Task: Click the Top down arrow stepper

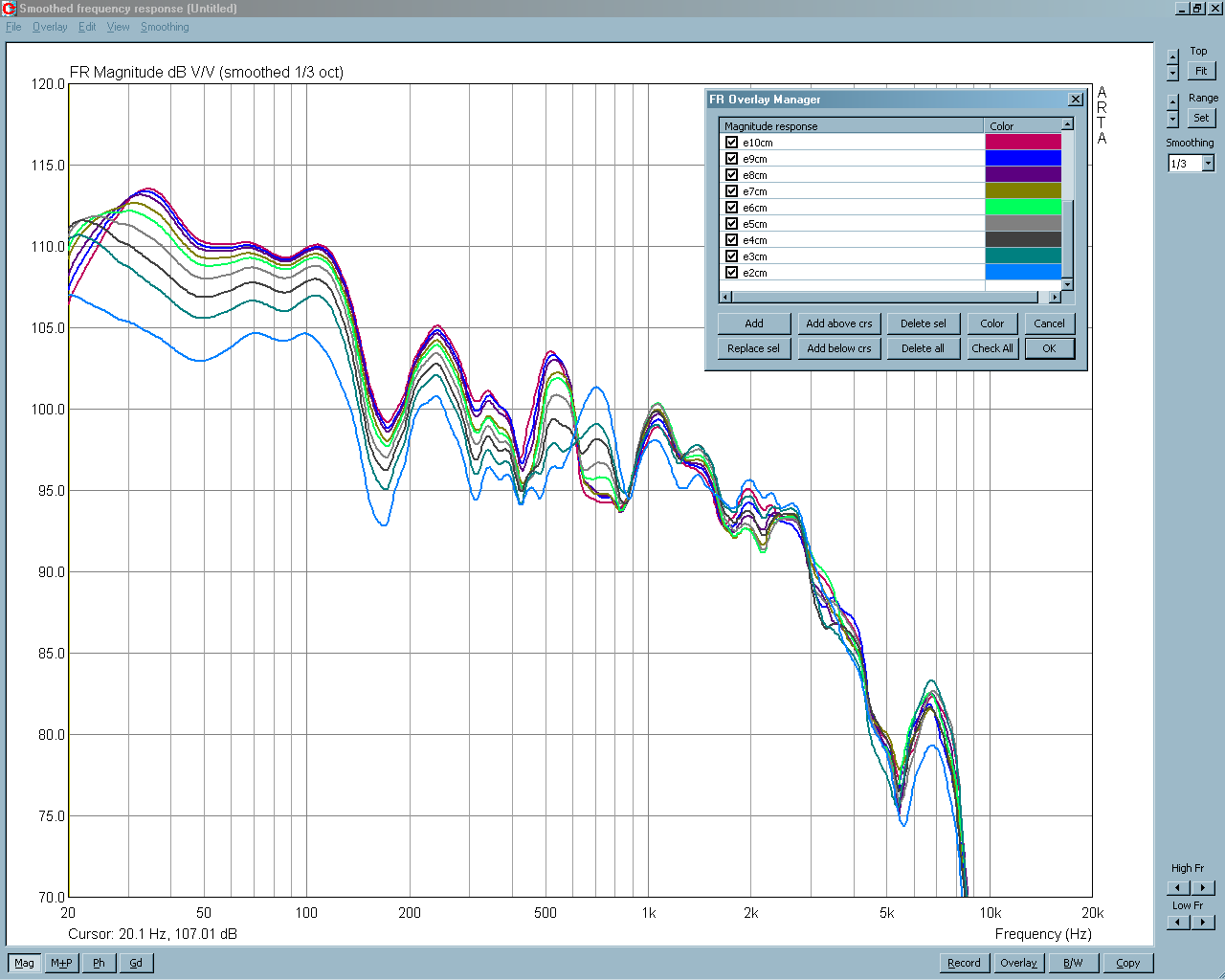Action: click(1173, 74)
